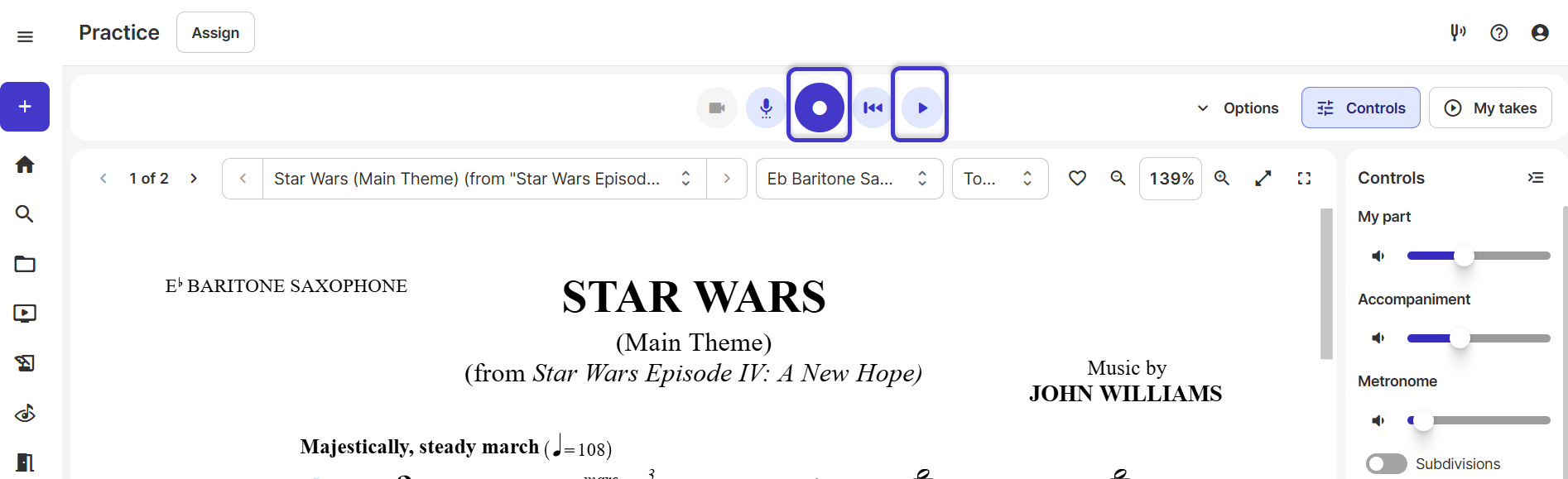
Task: Adjust the My part volume slider
Action: [x=1479, y=256]
